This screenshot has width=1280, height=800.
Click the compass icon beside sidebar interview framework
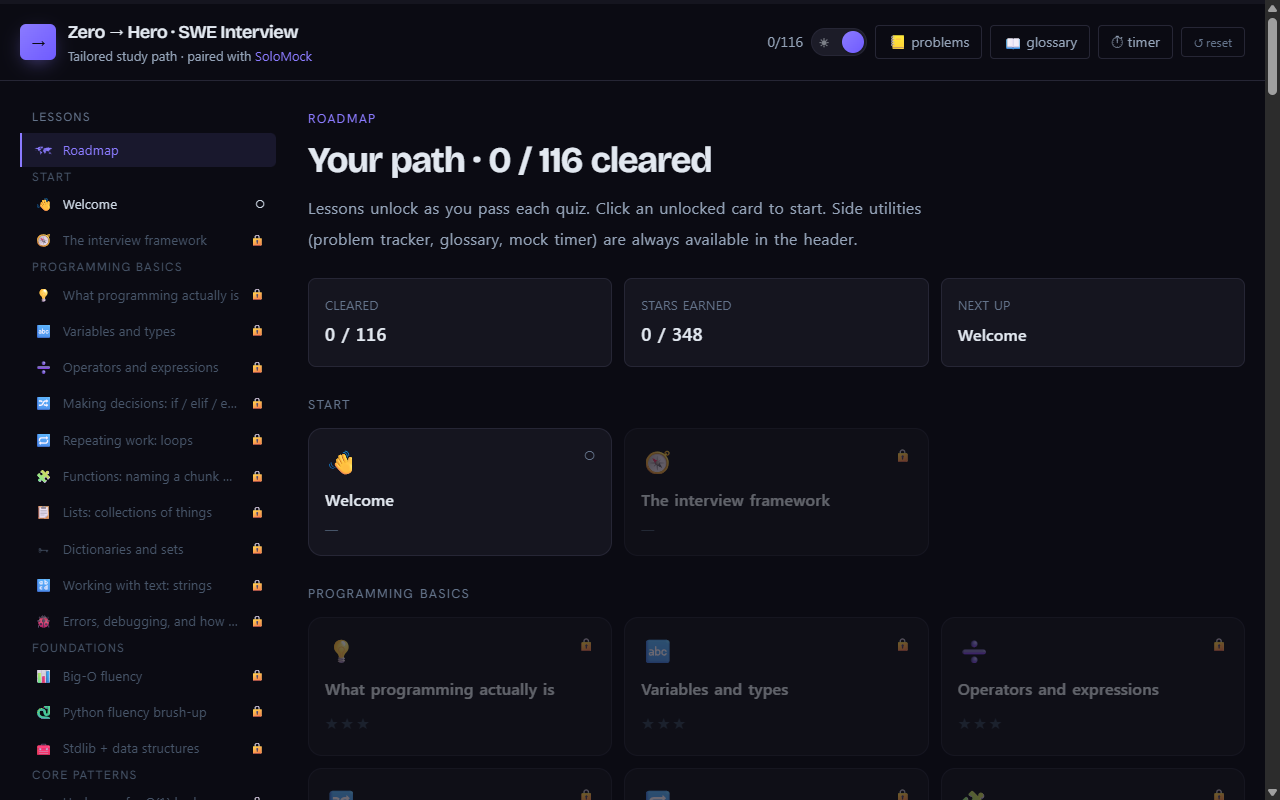tap(43, 240)
